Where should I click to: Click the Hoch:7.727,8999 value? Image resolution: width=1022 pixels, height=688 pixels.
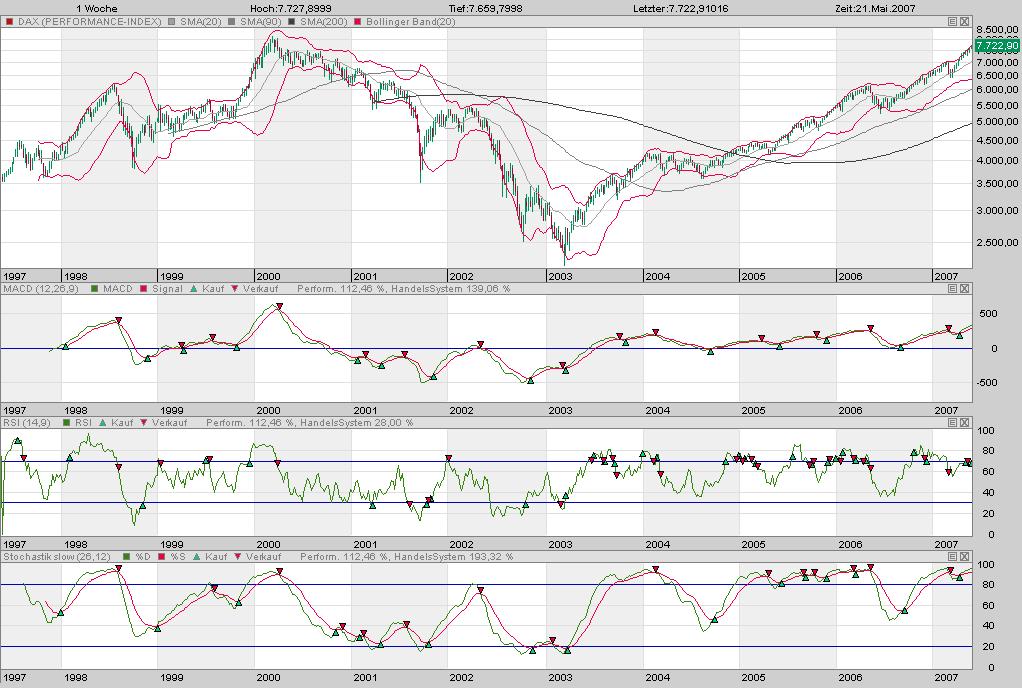coord(291,8)
